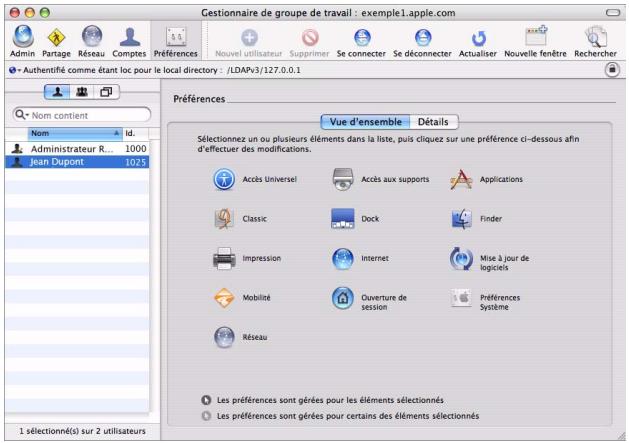Screen dimensions: 629x443
Task: Click the Rechercher toolbar icon
Action: (x=595, y=41)
